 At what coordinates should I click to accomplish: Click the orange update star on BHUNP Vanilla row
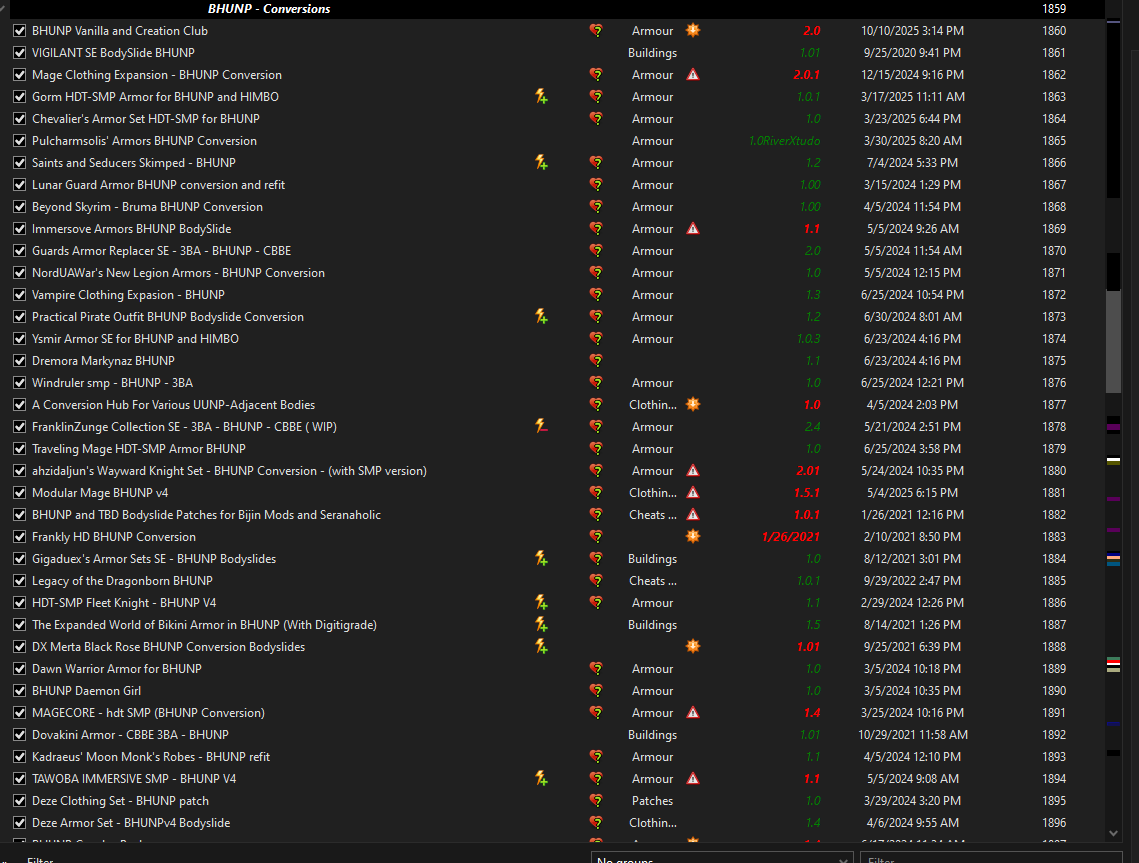pos(693,31)
